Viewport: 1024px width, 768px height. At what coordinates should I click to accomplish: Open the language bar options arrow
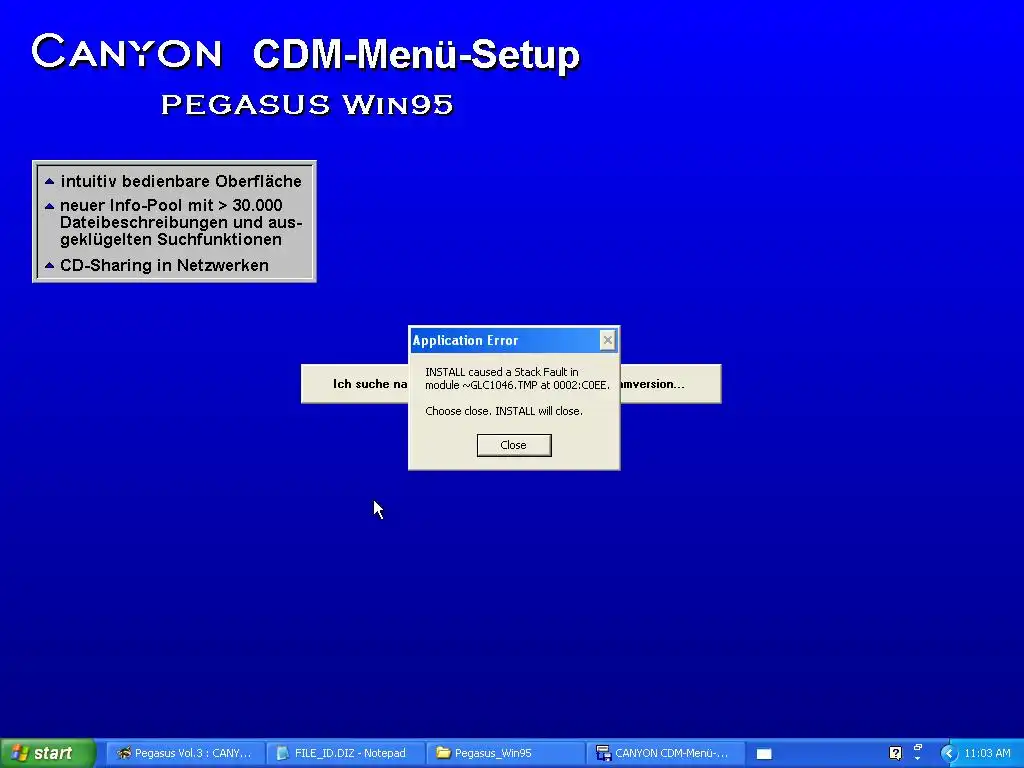[918, 759]
